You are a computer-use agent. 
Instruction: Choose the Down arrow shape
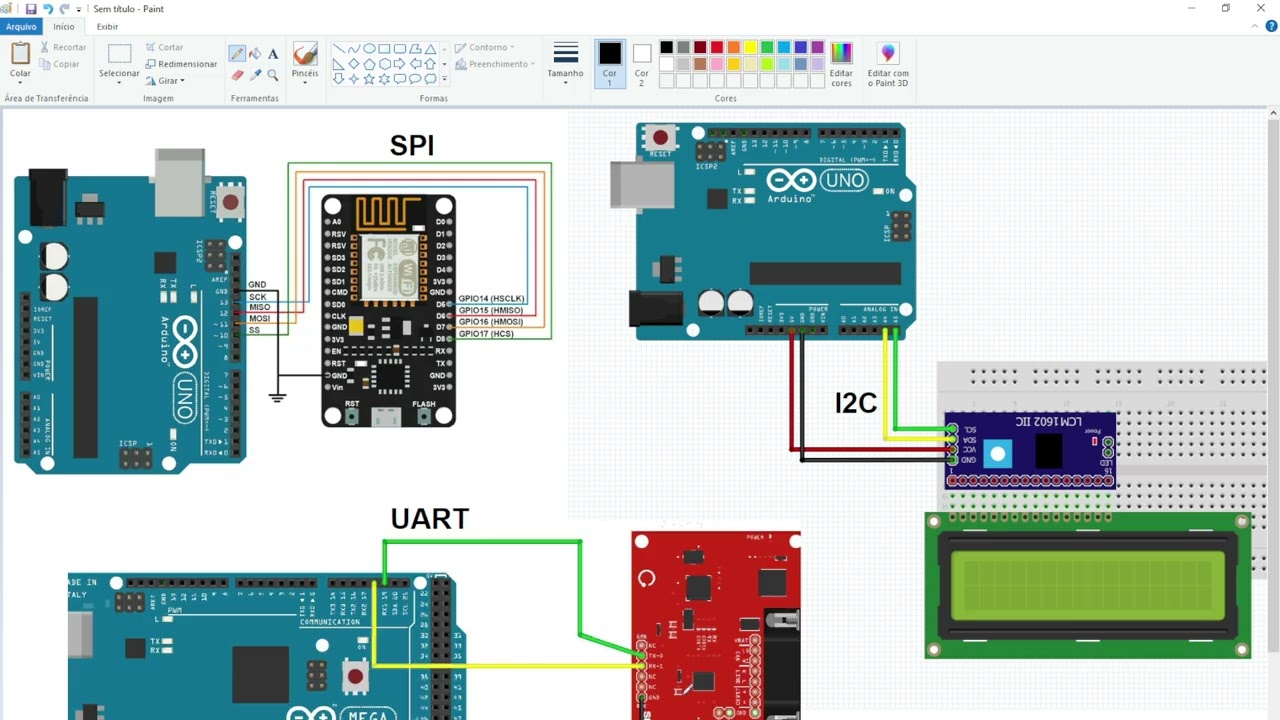339,79
